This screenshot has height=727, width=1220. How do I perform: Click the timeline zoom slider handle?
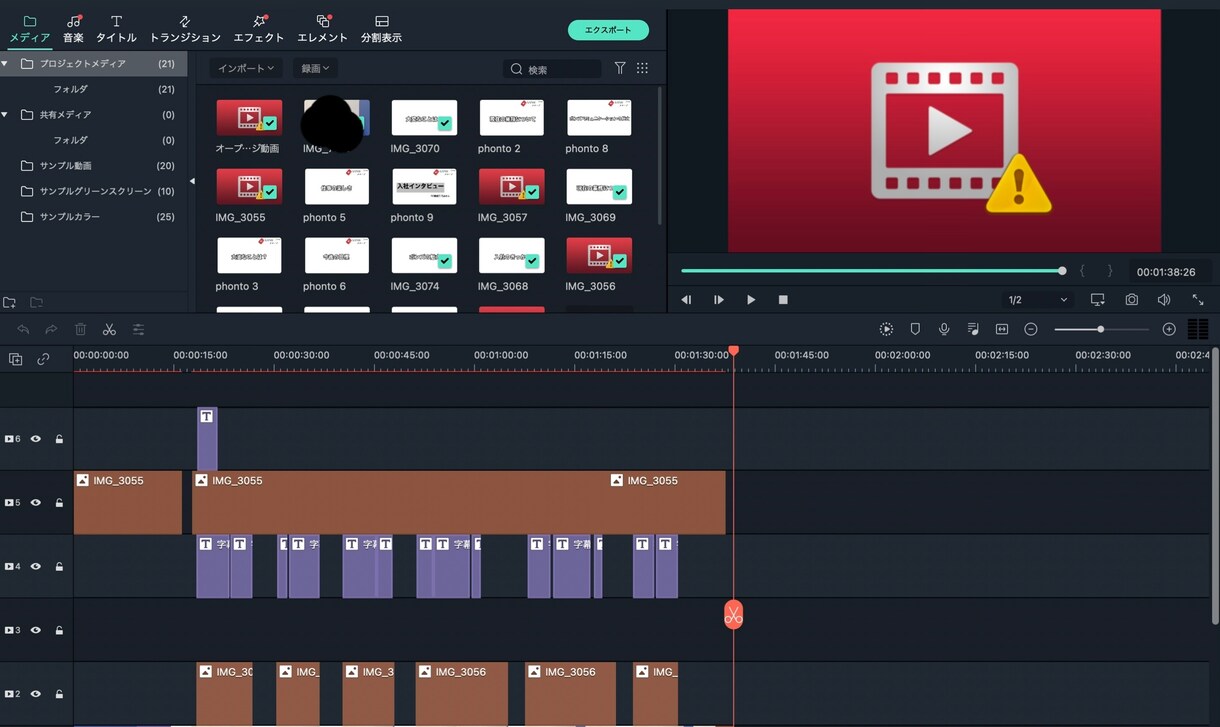click(x=1101, y=329)
